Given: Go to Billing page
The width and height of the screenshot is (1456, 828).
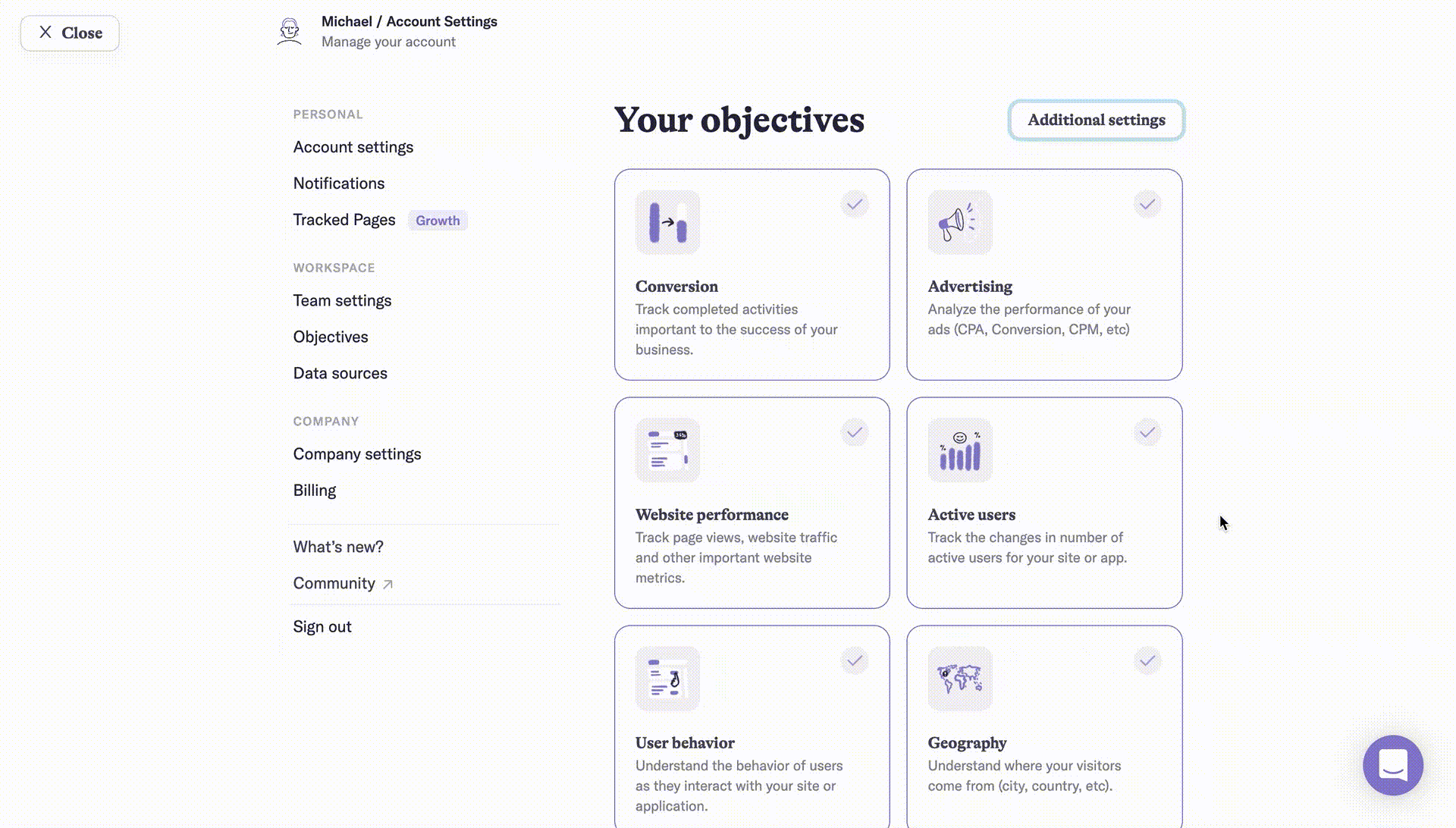Looking at the screenshot, I should coord(315,491).
